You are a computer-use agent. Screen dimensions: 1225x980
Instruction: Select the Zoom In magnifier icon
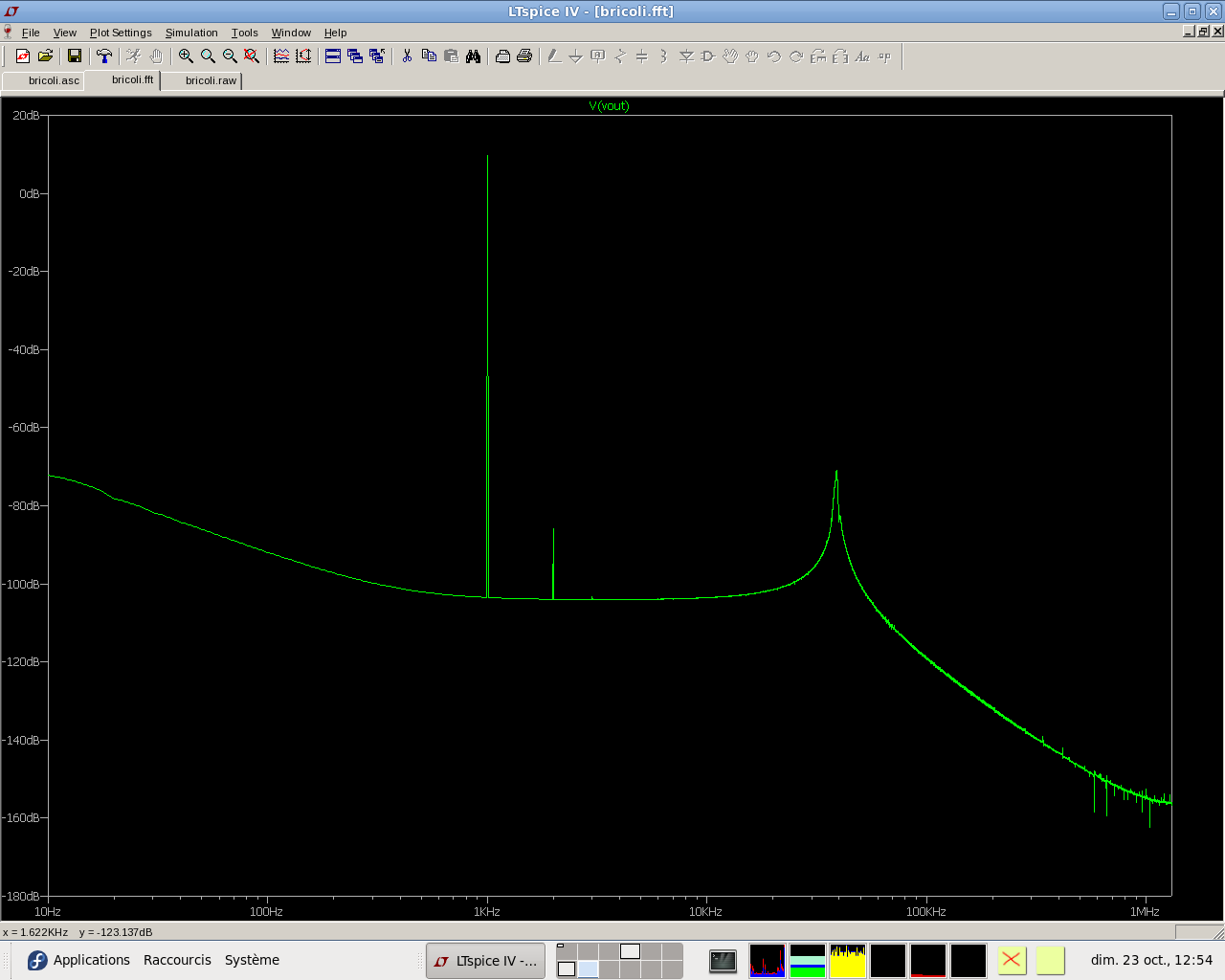(186, 56)
